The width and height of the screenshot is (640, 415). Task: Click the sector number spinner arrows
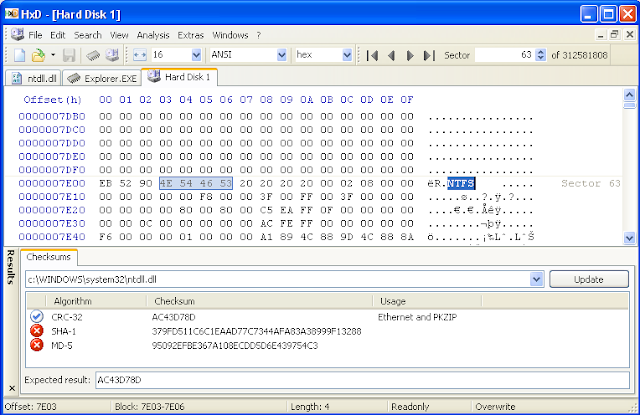[x=540, y=55]
